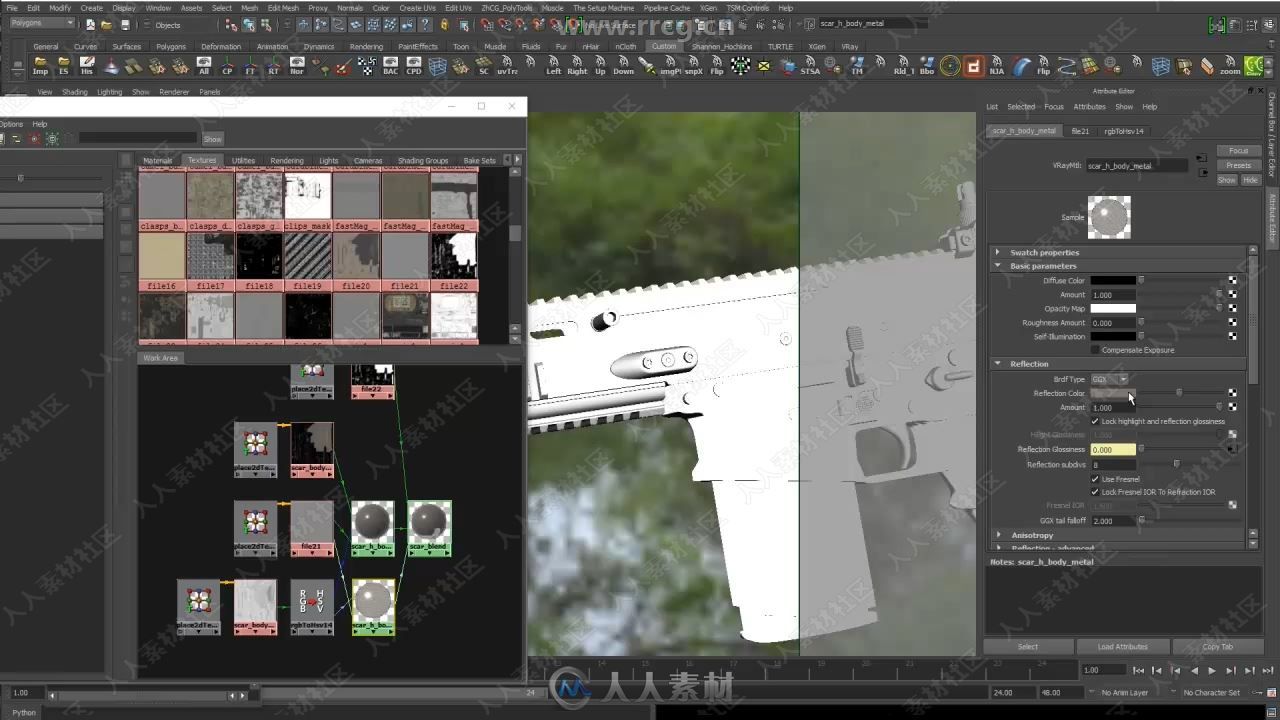Select the Materials tab in Hypershade
1280x720 pixels.
157,160
